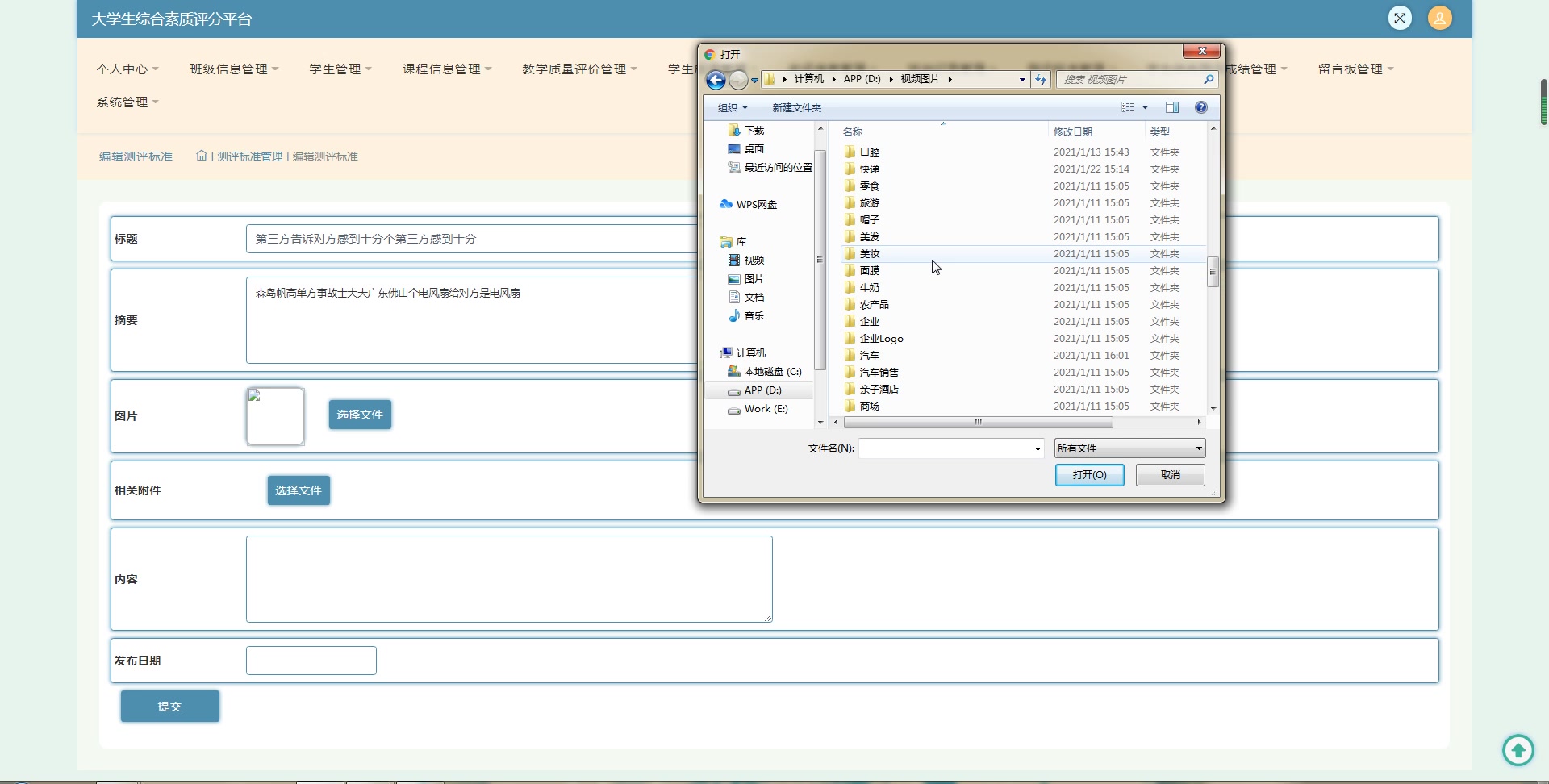
Task: Change view mode icon in the dialog toolbar
Action: coord(1128,107)
